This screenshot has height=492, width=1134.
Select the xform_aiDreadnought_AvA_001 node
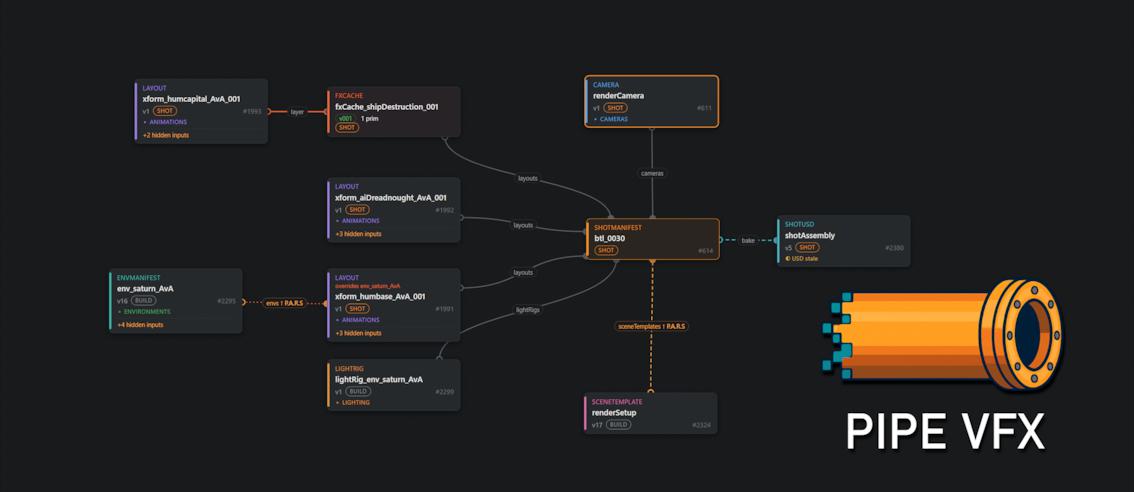tap(393, 210)
